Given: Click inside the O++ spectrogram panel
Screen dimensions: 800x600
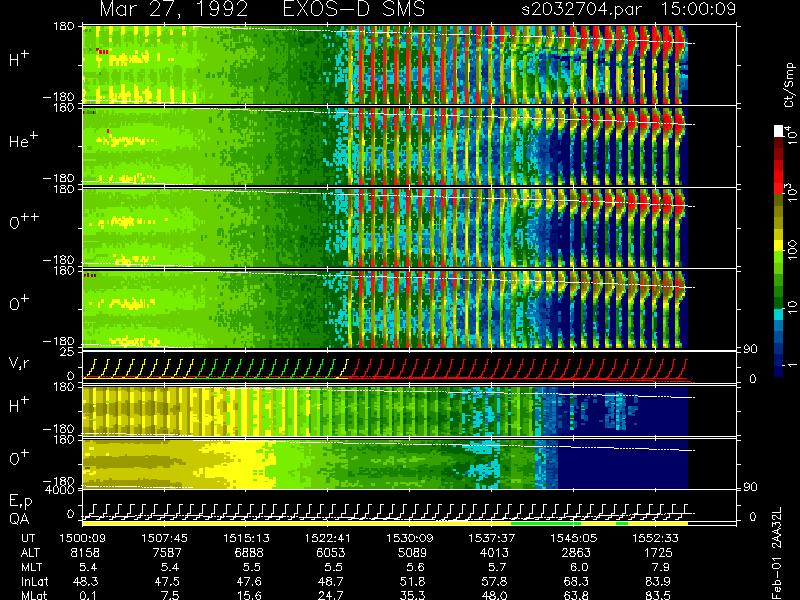Looking at the screenshot, I should tap(385, 228).
